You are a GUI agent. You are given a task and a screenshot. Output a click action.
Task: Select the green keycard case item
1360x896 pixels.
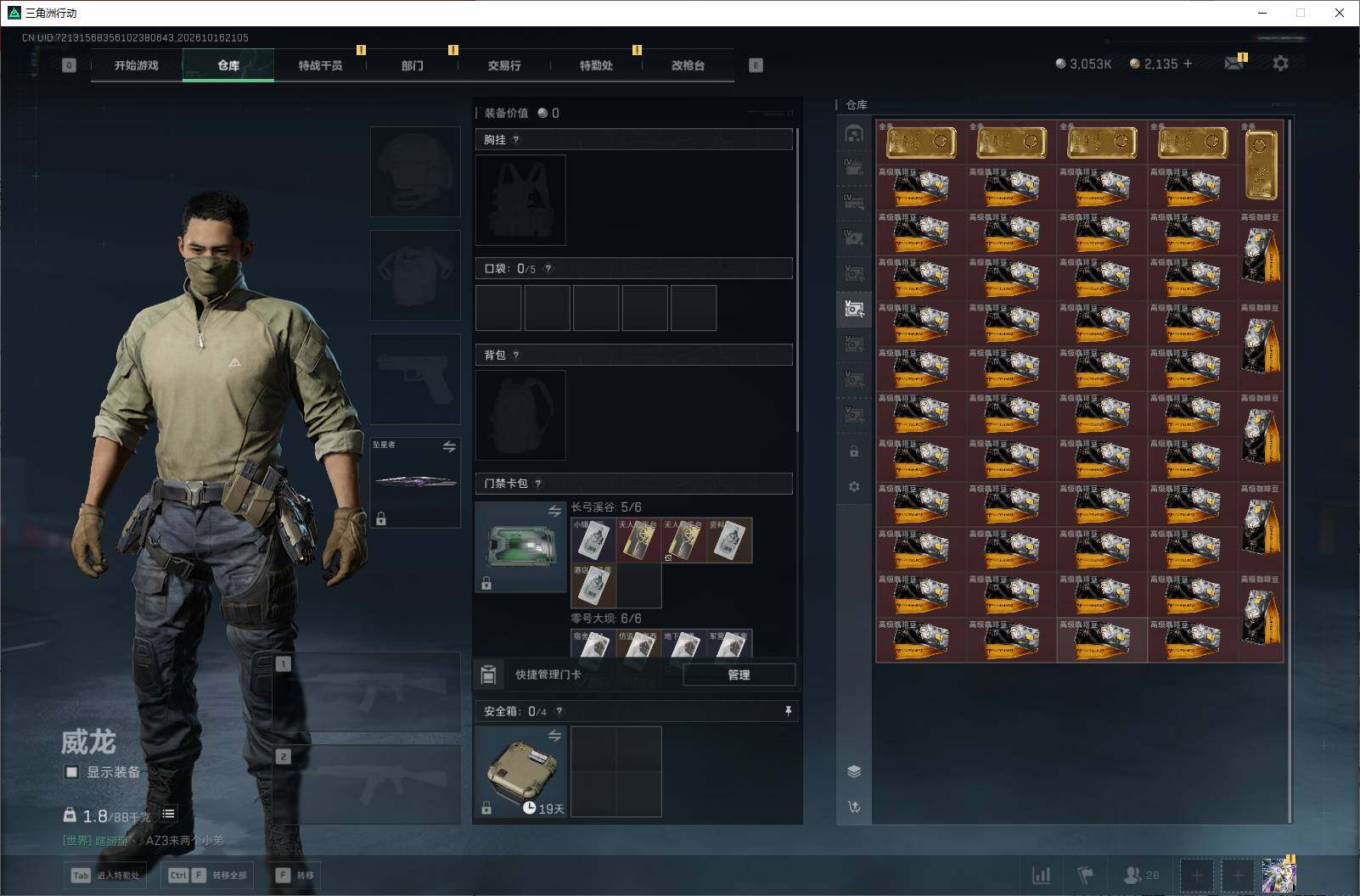pyautogui.click(x=520, y=546)
